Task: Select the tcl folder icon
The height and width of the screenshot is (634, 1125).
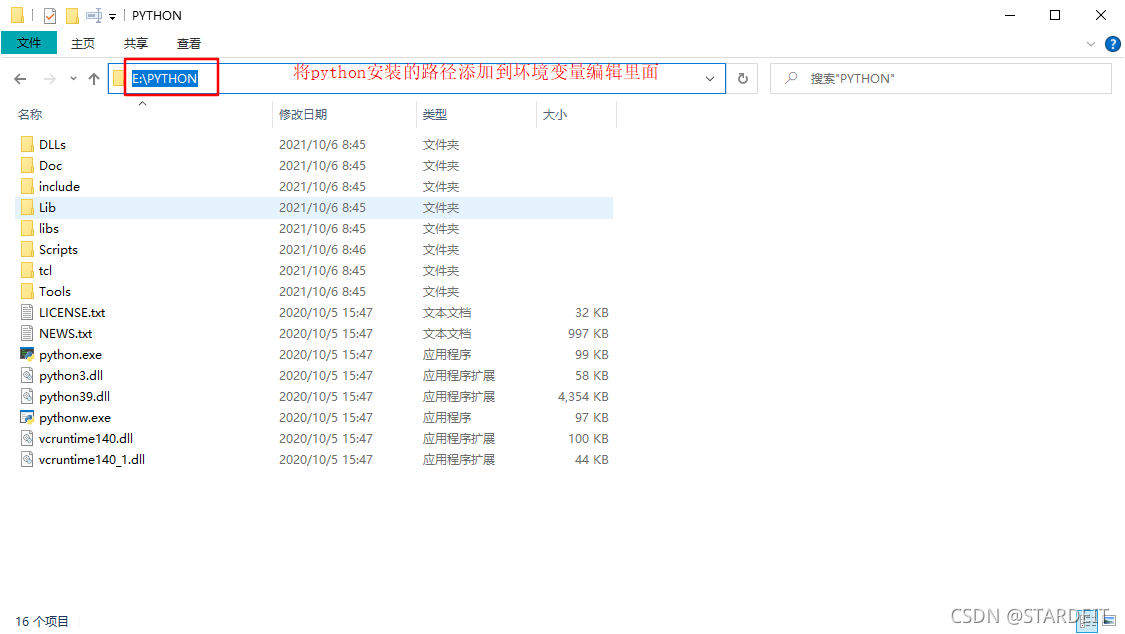Action: coord(27,270)
